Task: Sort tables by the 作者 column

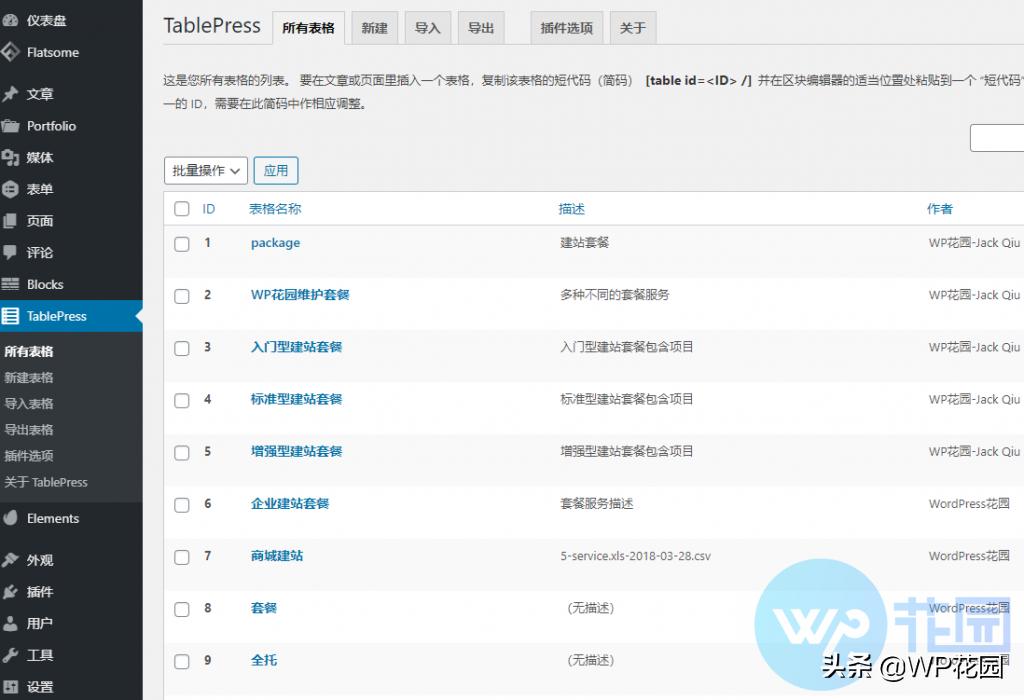Action: [939, 208]
